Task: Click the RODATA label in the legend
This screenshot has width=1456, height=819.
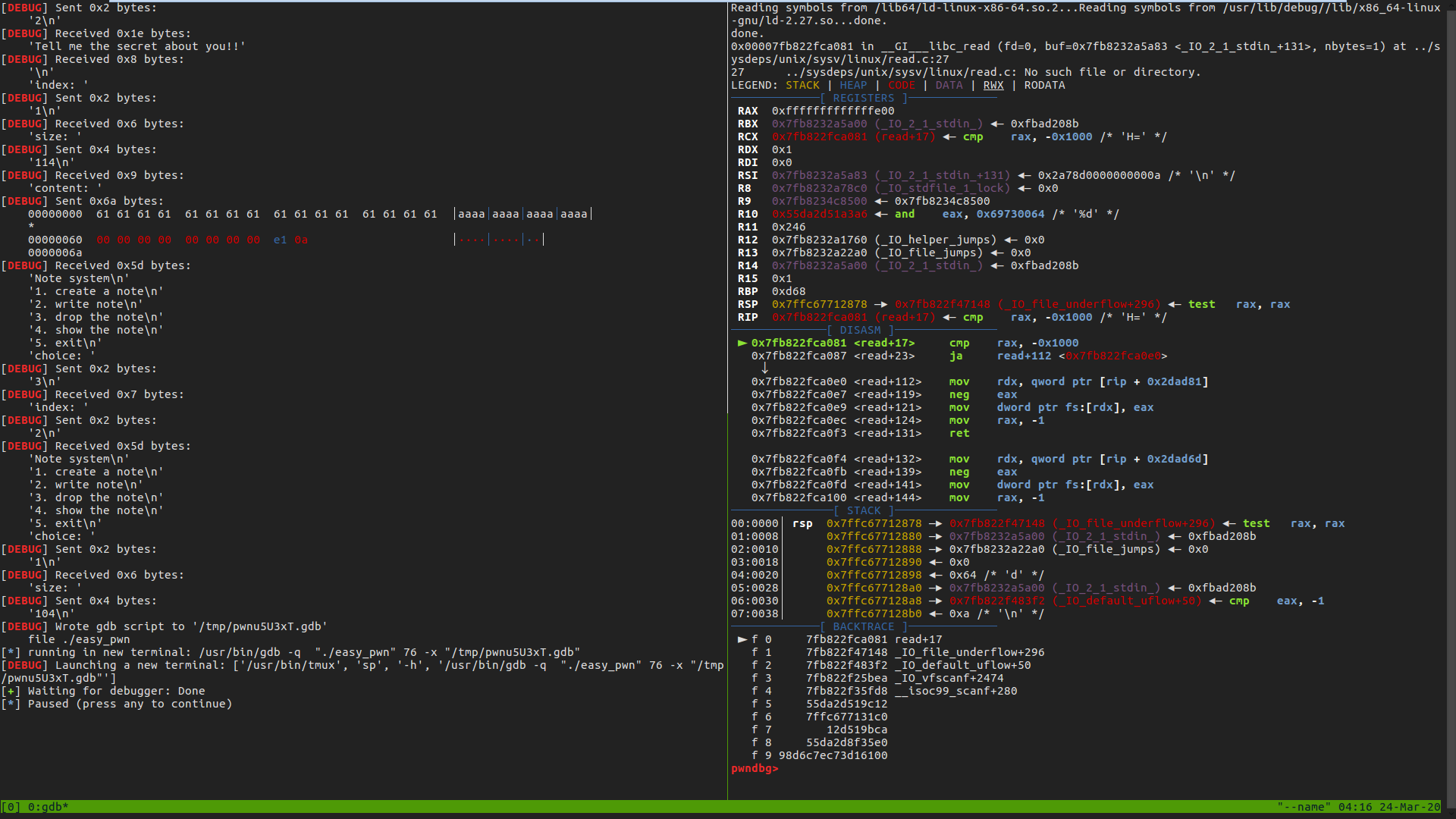Action: [1044, 85]
